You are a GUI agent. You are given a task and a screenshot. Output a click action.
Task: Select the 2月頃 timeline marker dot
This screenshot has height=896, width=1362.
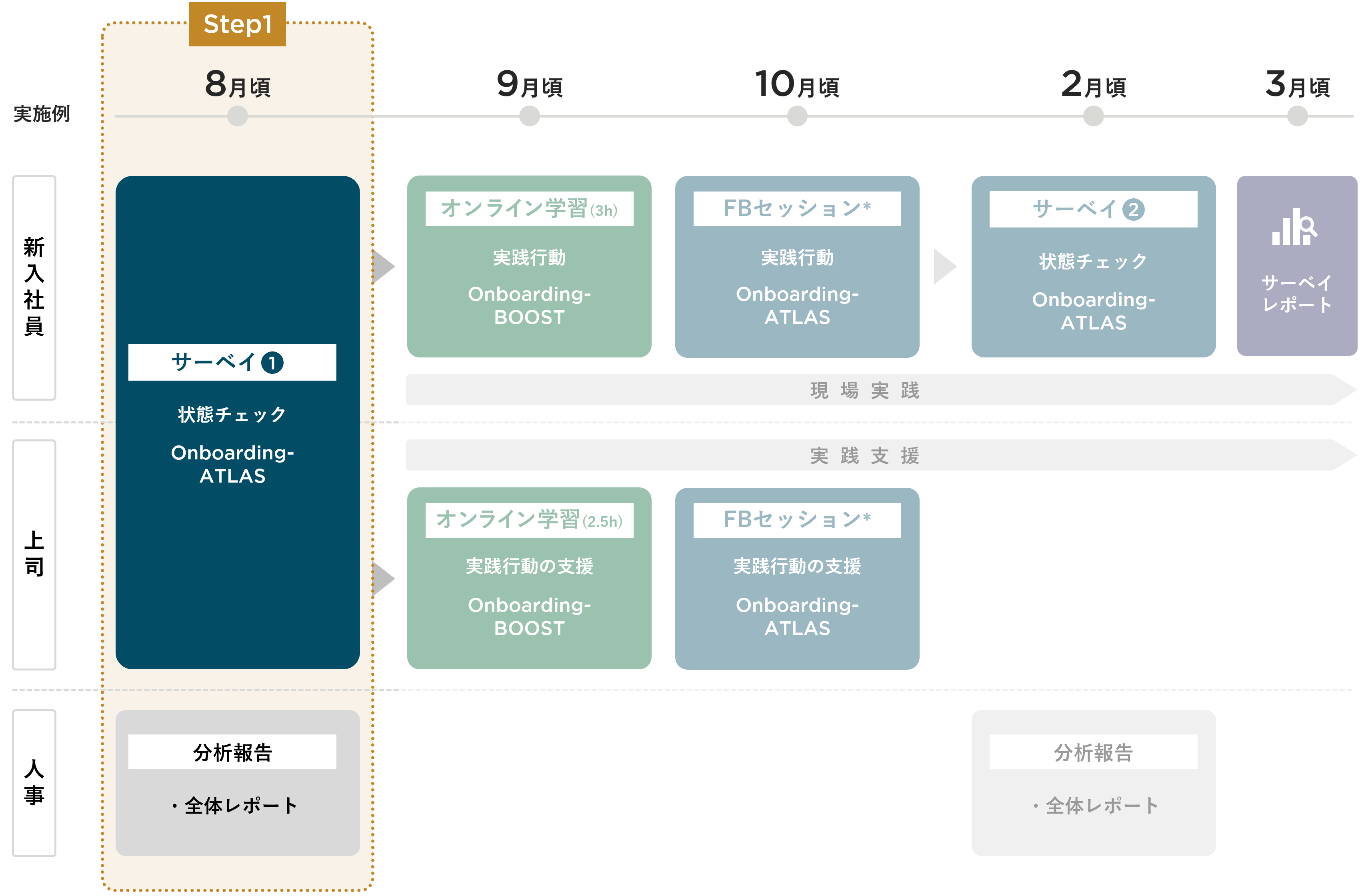(1093, 116)
